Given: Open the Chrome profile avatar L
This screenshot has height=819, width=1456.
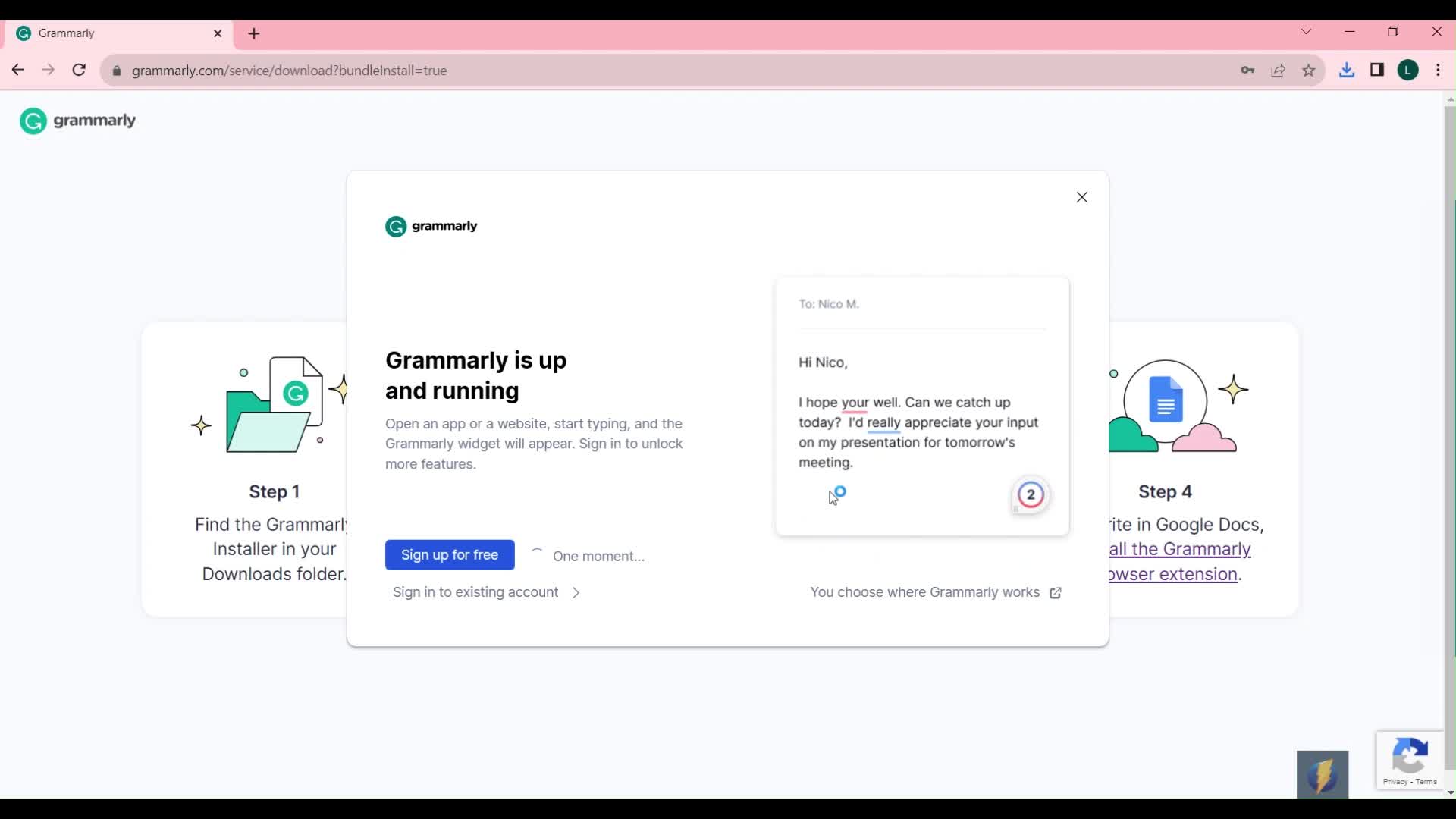Looking at the screenshot, I should click(1408, 71).
